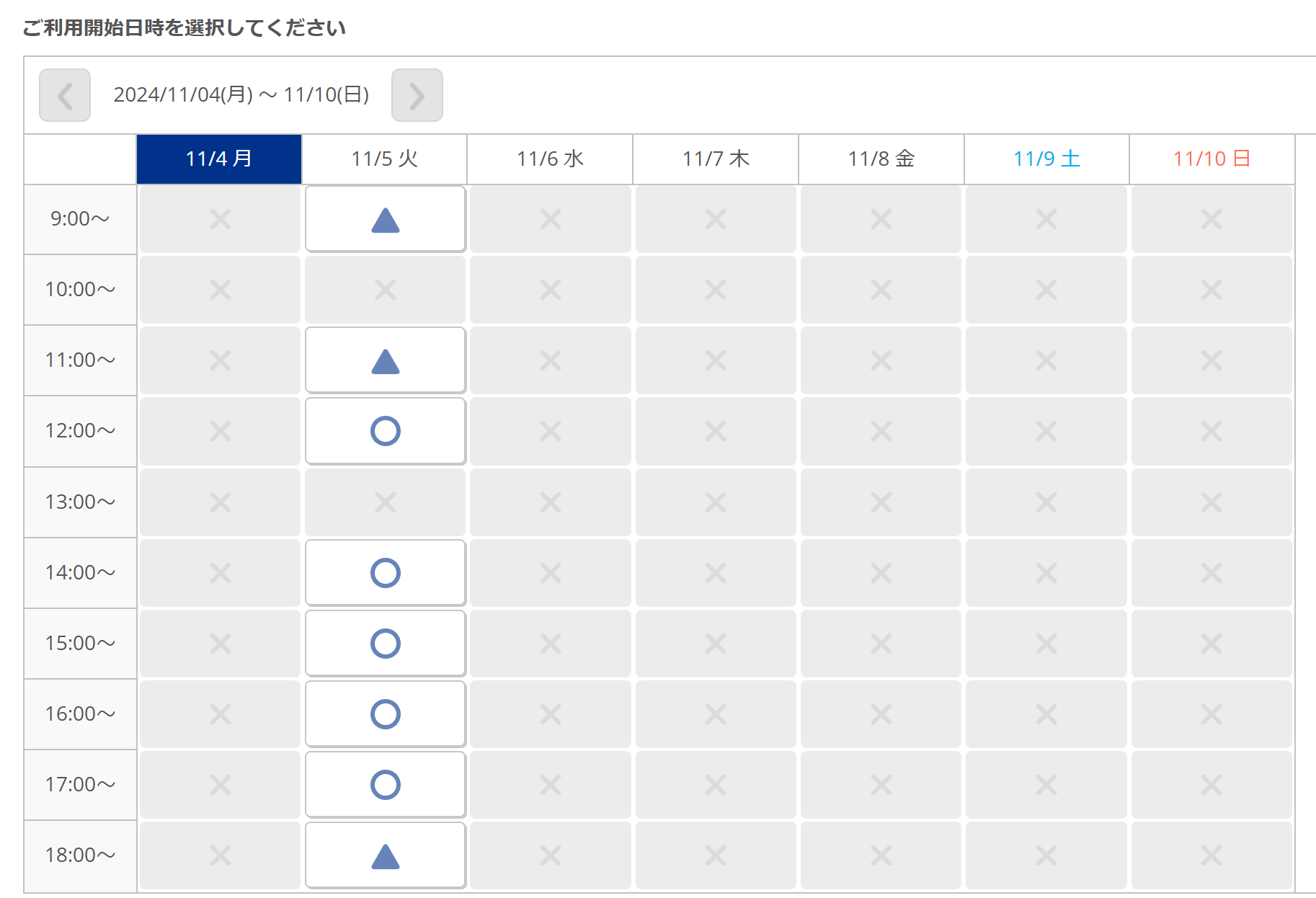Click the unavailable 11/5 10:00 slot

(386, 290)
